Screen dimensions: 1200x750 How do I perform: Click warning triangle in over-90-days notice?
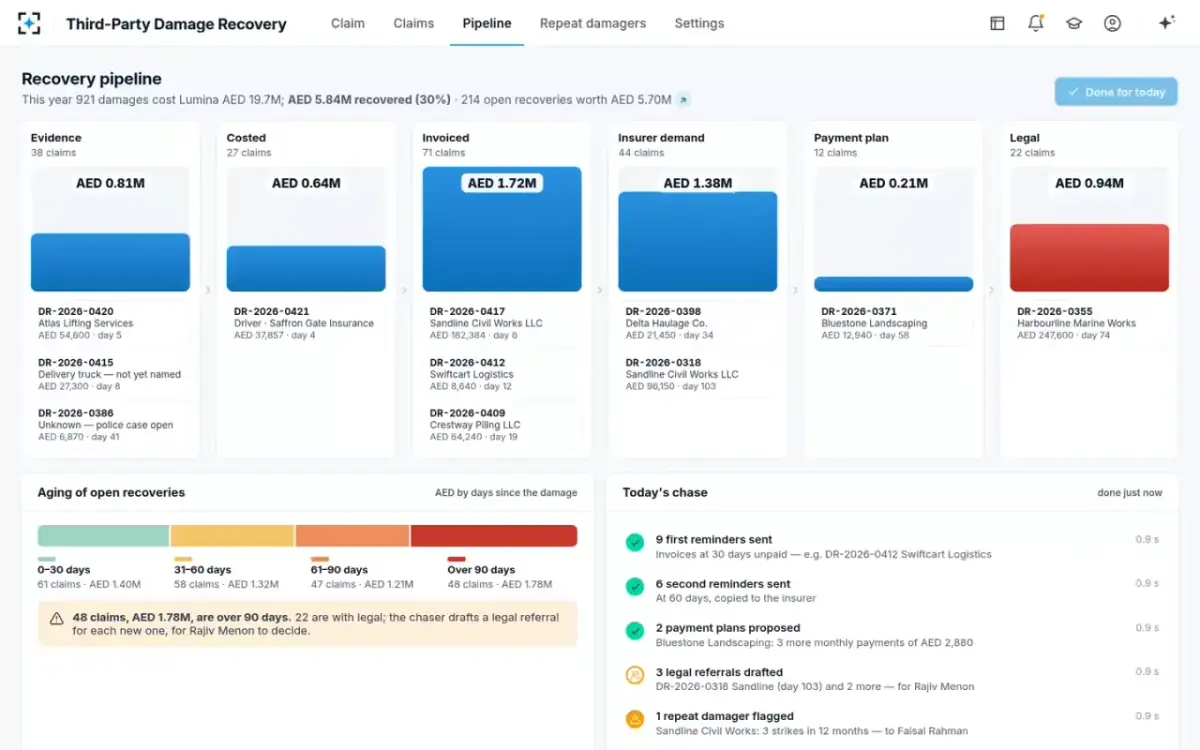(x=57, y=619)
